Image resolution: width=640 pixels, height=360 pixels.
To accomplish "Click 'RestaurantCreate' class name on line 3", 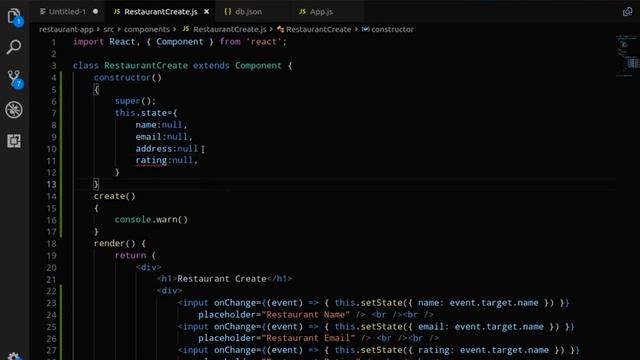I will coord(146,65).
